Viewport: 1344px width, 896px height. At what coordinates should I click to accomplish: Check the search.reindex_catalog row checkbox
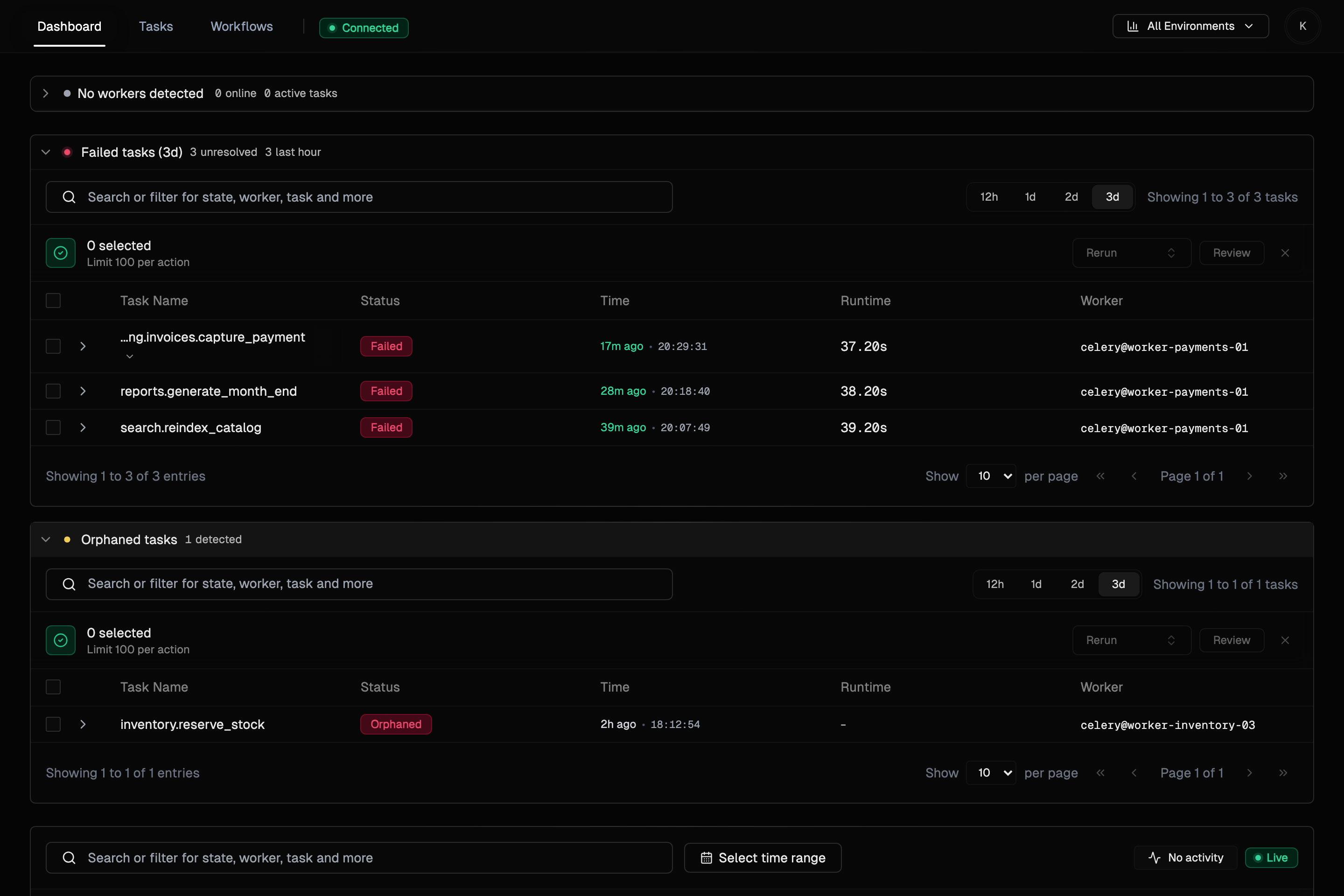click(x=53, y=427)
